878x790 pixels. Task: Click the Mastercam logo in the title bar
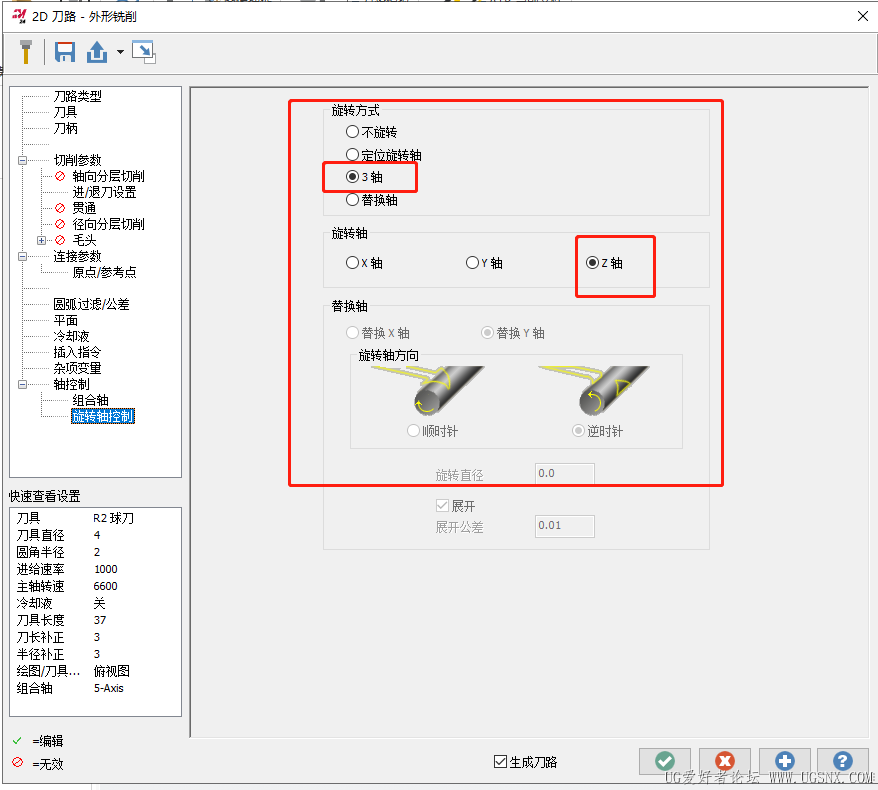(19, 16)
